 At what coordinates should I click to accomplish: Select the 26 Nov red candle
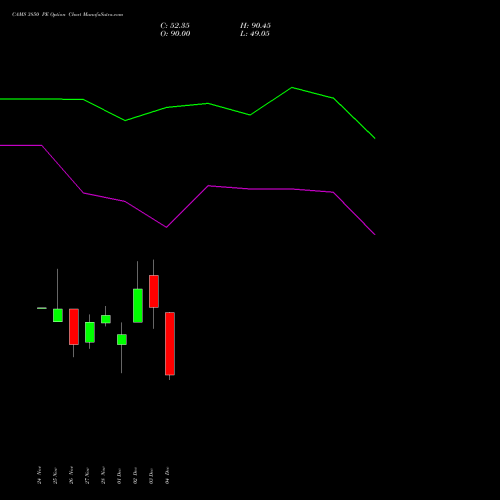tap(74, 327)
